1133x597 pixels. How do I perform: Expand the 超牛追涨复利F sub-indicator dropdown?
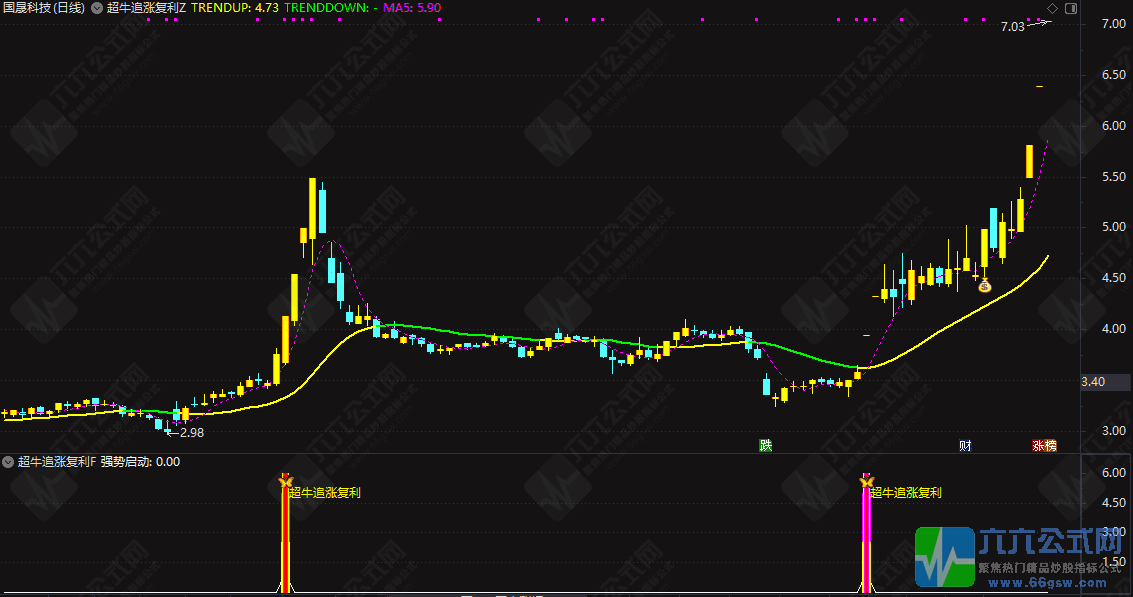click(x=8, y=462)
